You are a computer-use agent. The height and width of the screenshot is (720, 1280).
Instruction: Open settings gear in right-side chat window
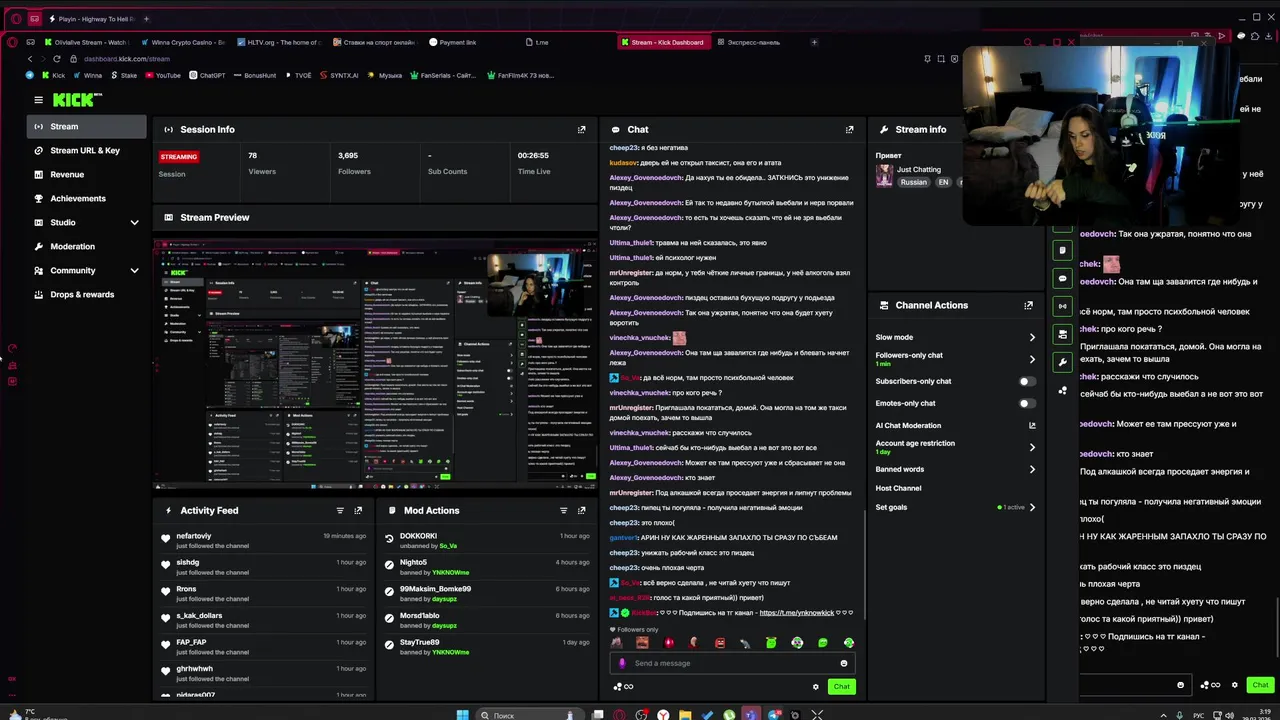pos(1234,685)
